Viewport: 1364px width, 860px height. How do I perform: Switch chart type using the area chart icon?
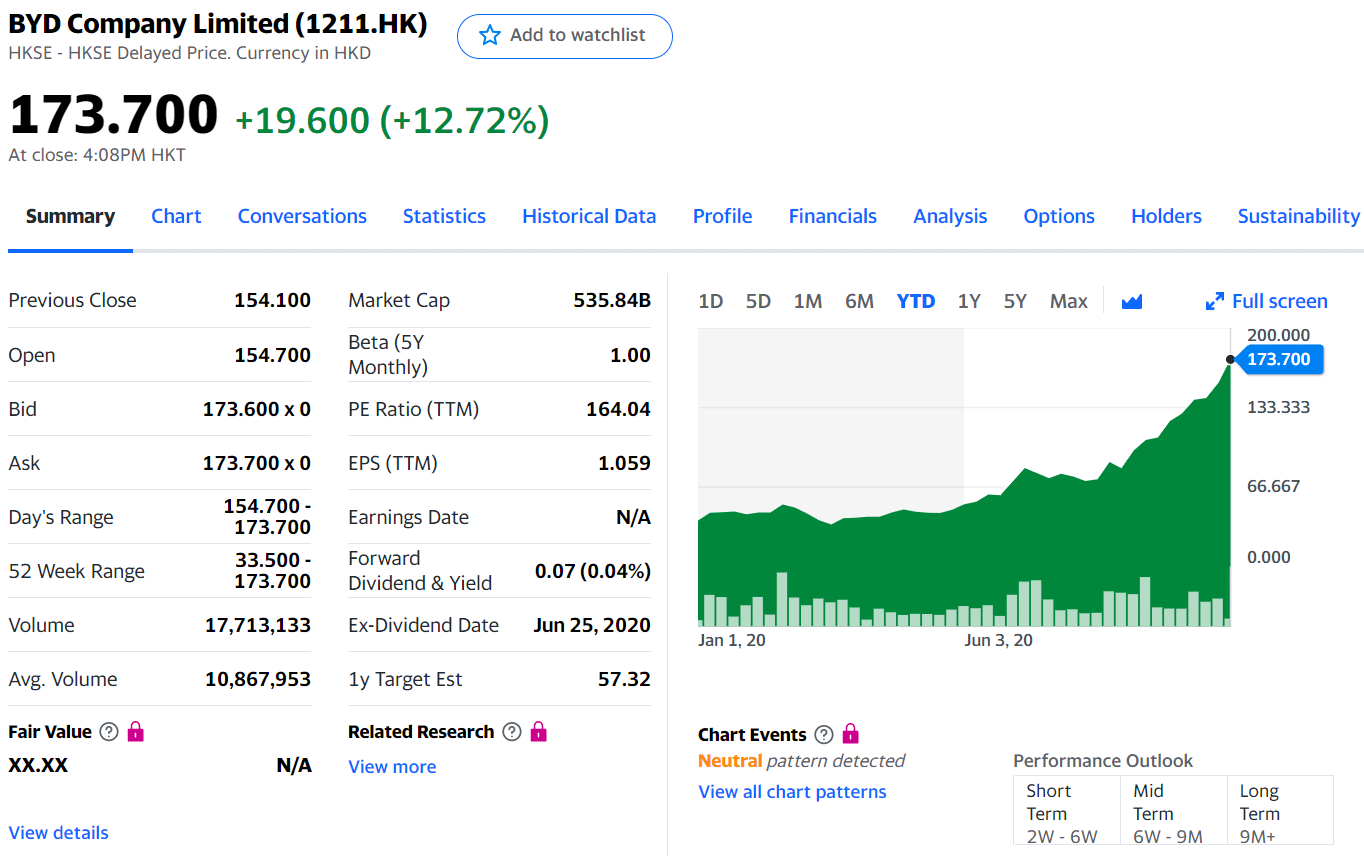pyautogui.click(x=1131, y=301)
